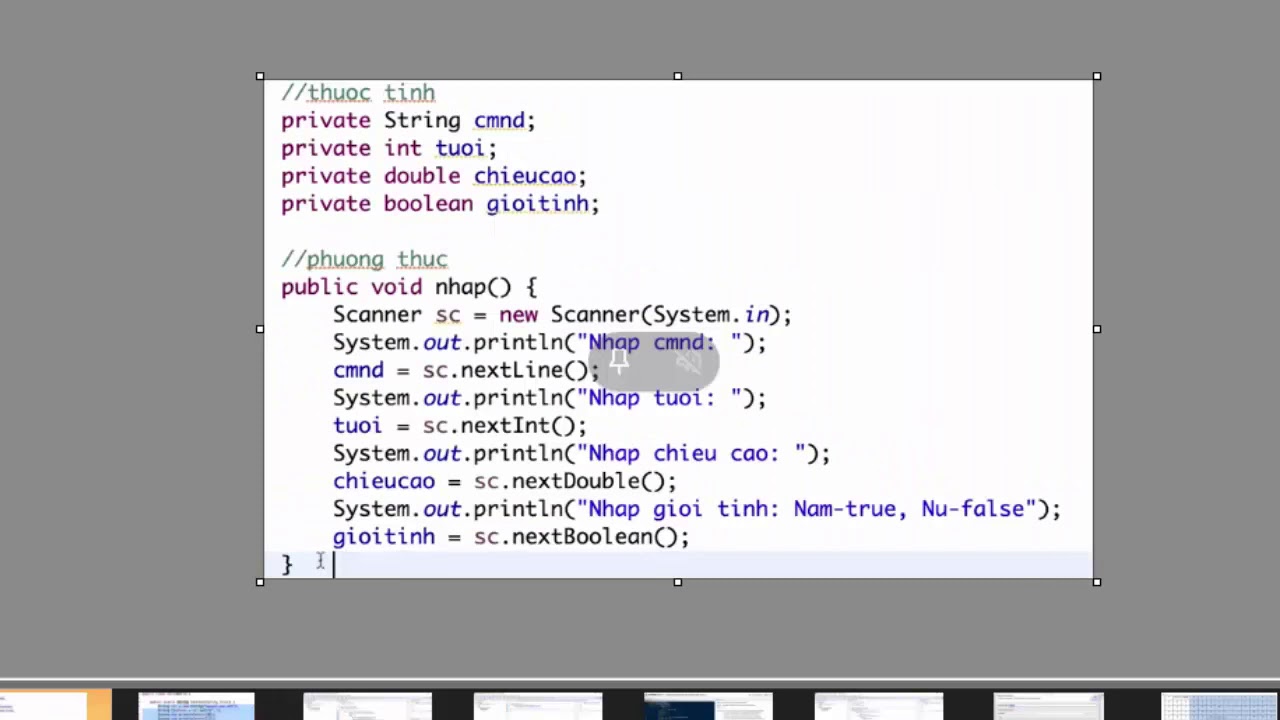Select the top-middle handle of the code image
This screenshot has width=1280, height=720.
(x=678, y=76)
